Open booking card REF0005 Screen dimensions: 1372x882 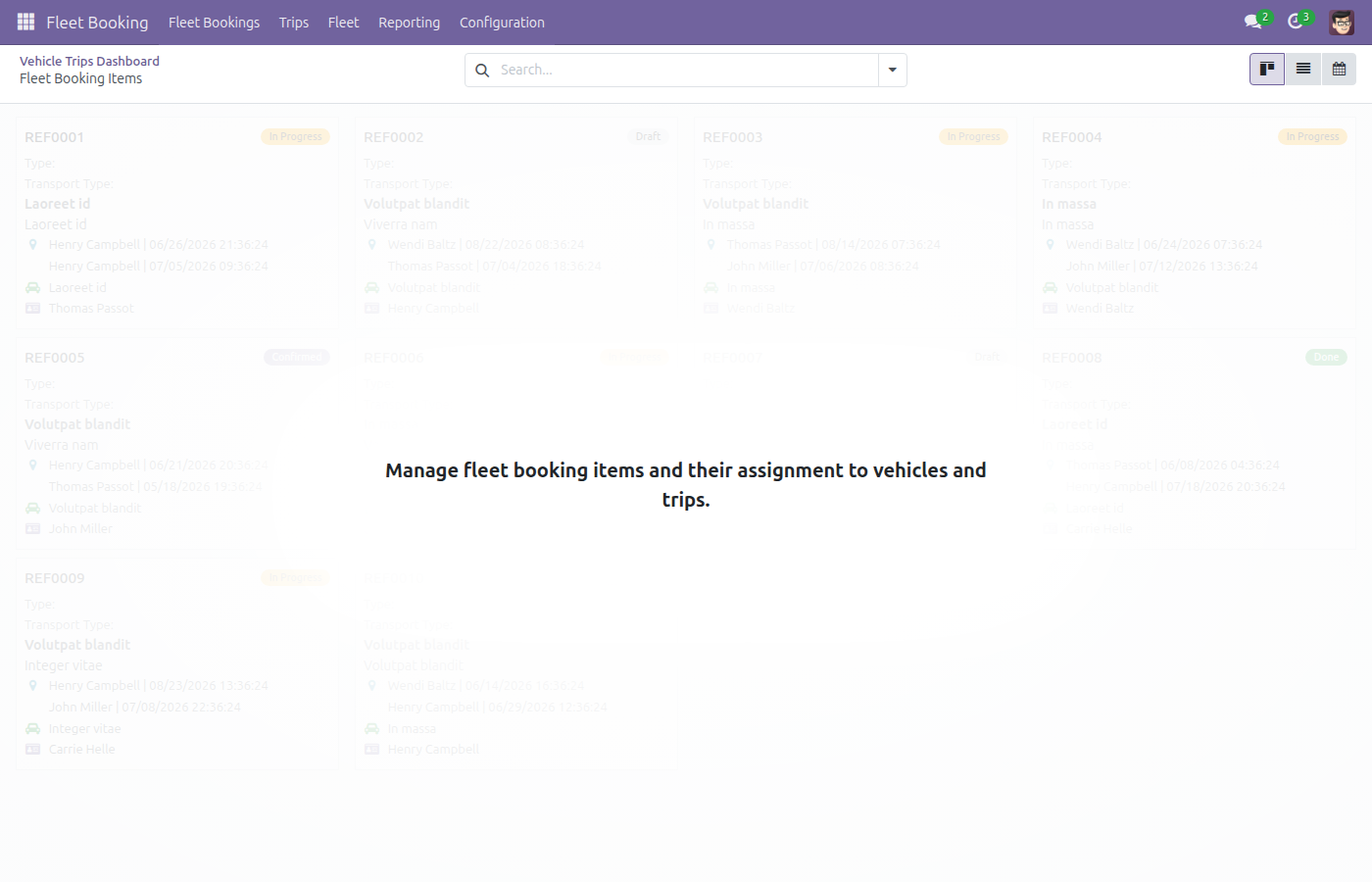[177, 443]
